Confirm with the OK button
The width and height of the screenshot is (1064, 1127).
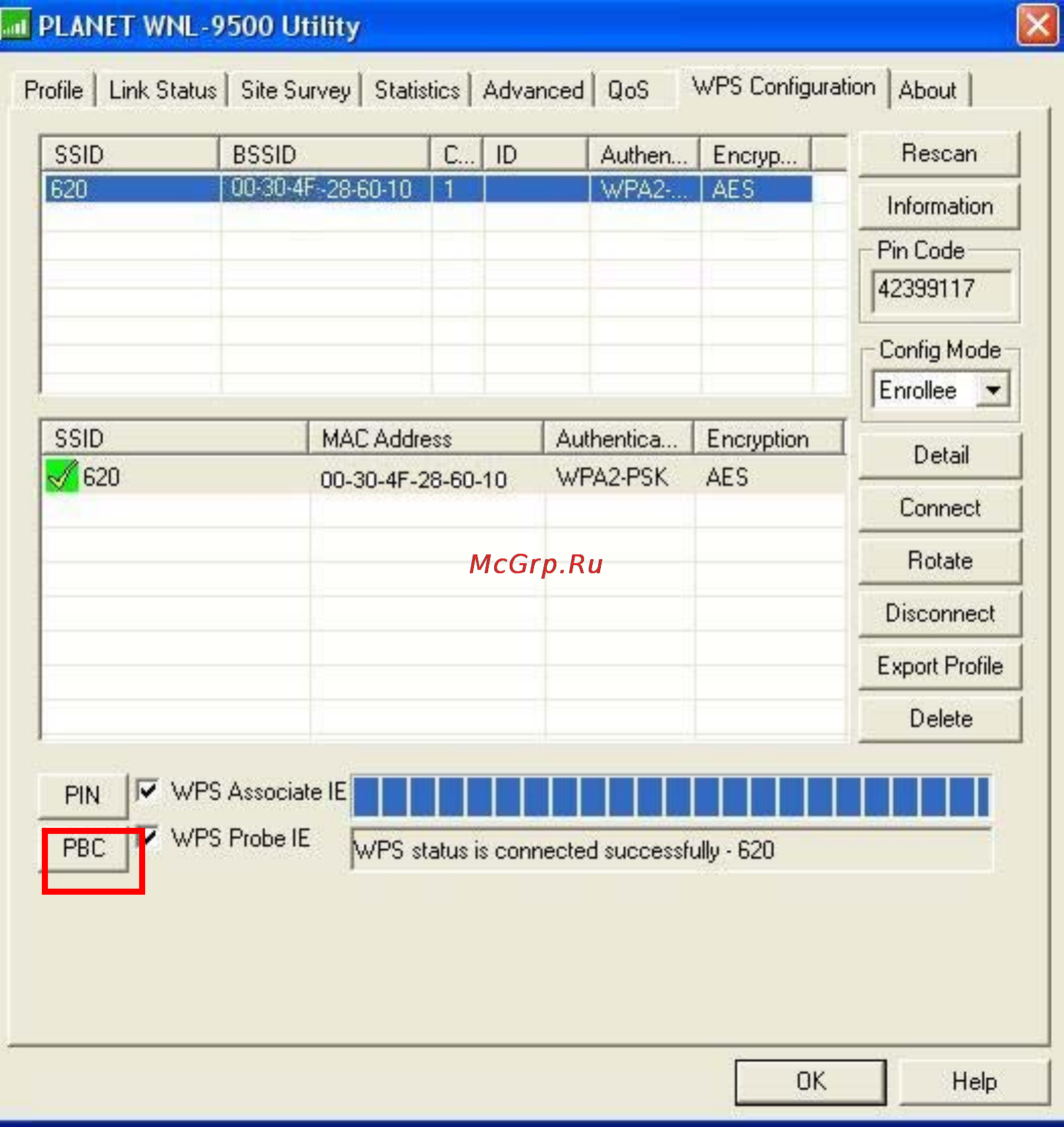810,1081
